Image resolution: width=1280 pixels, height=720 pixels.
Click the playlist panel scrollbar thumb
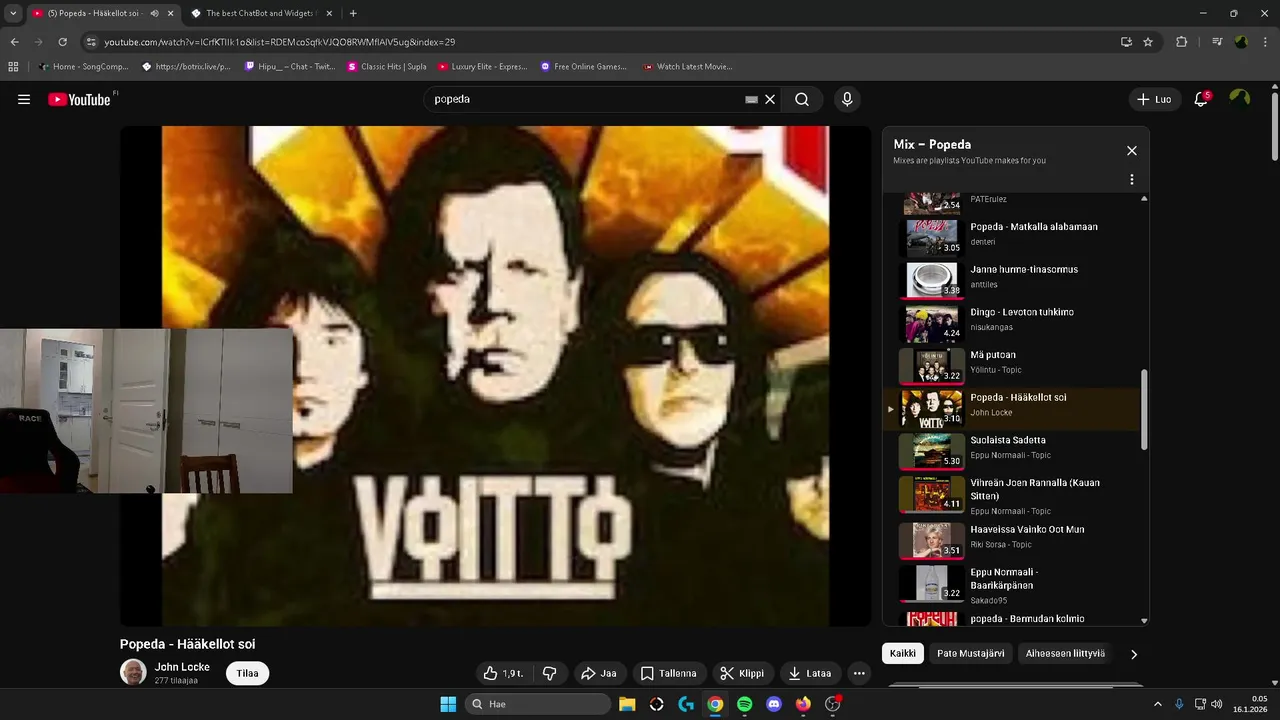1144,411
